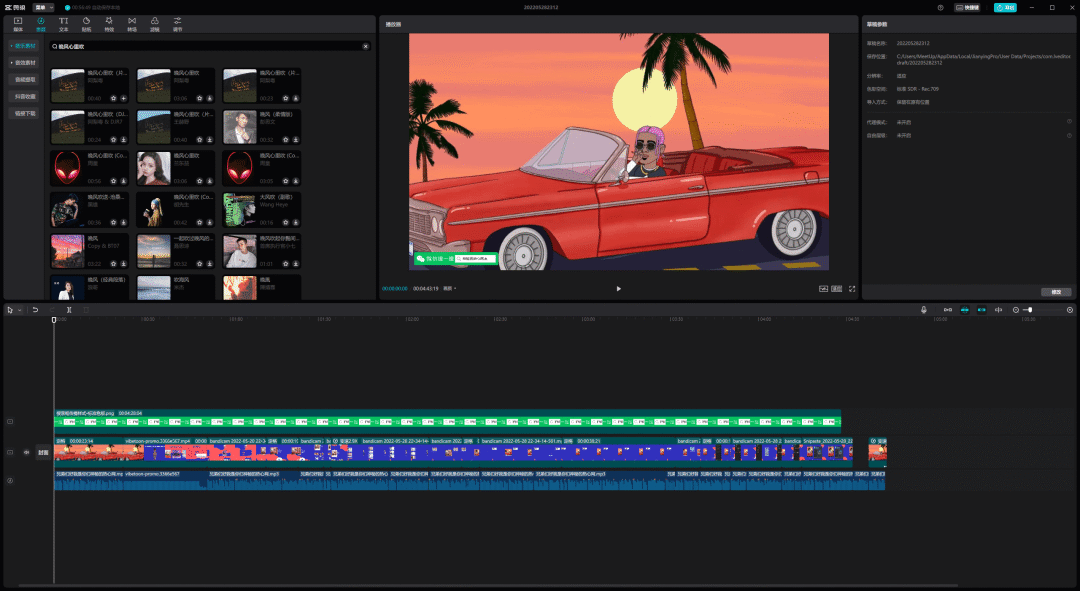The image size is (1080, 591).
Task: Favorite the 03:05 alien cover song
Action: point(286,181)
